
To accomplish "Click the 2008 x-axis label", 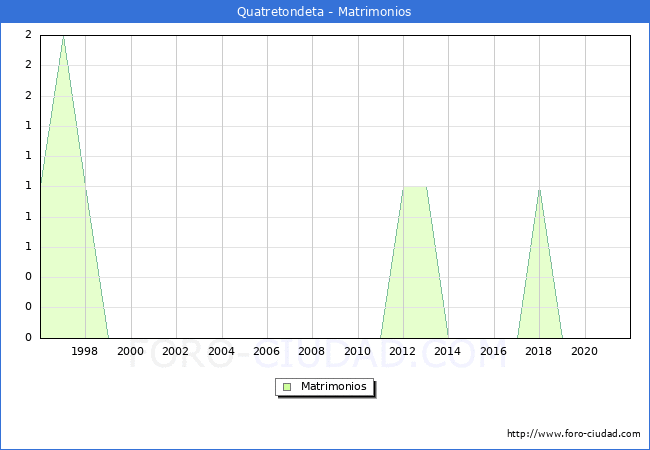I will [x=311, y=351].
